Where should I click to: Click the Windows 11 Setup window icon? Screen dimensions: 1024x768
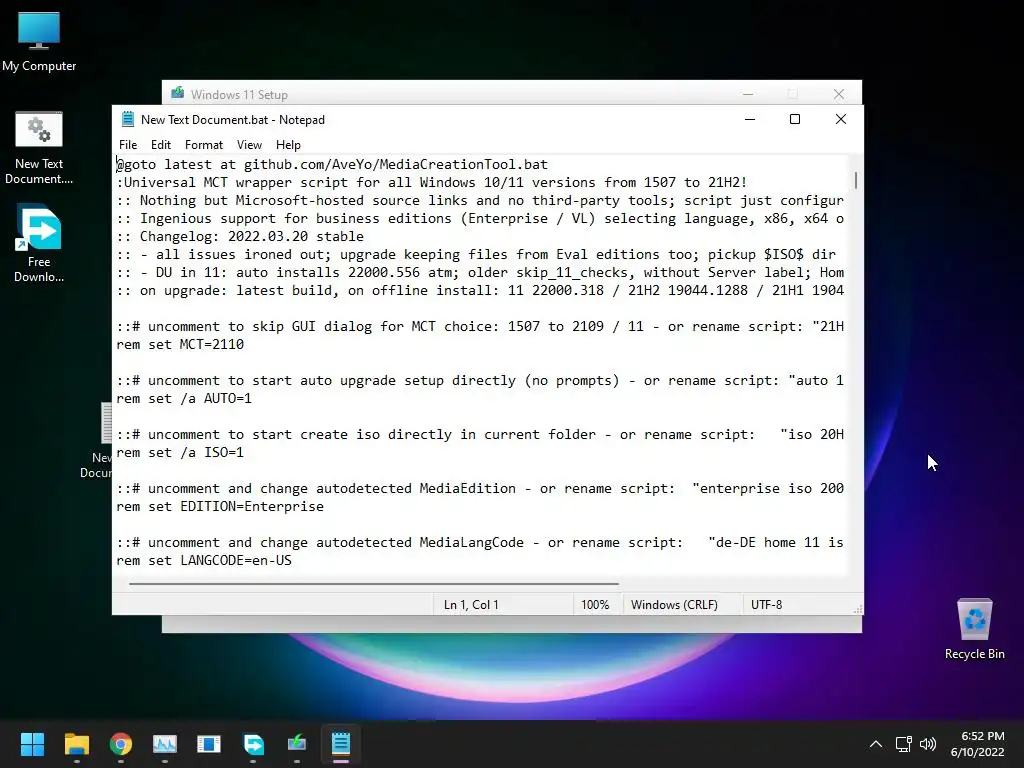tap(177, 93)
